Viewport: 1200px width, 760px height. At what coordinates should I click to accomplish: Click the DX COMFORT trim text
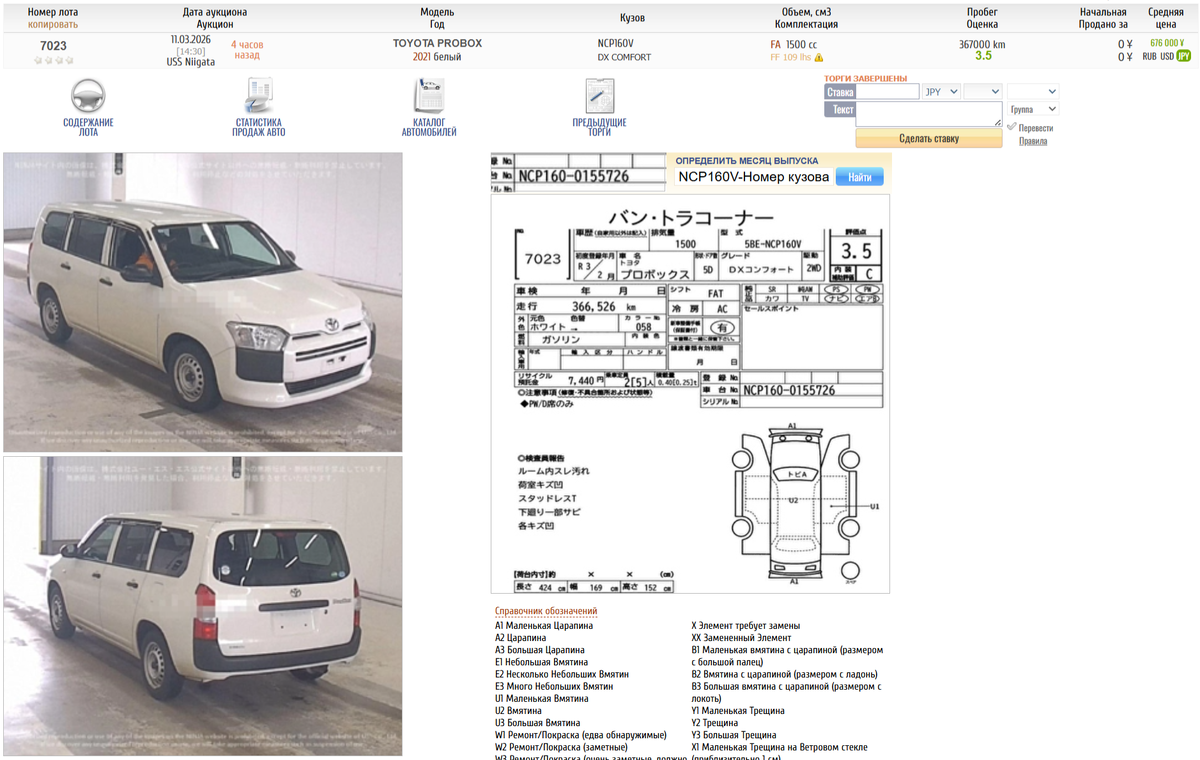tap(624, 57)
